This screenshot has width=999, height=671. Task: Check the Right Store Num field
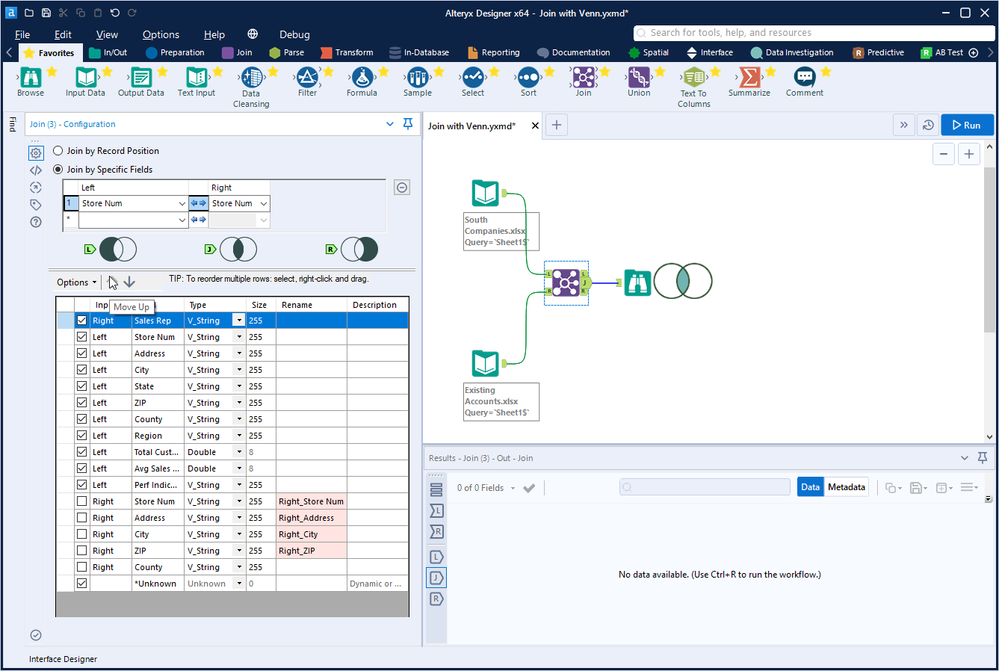click(x=82, y=501)
